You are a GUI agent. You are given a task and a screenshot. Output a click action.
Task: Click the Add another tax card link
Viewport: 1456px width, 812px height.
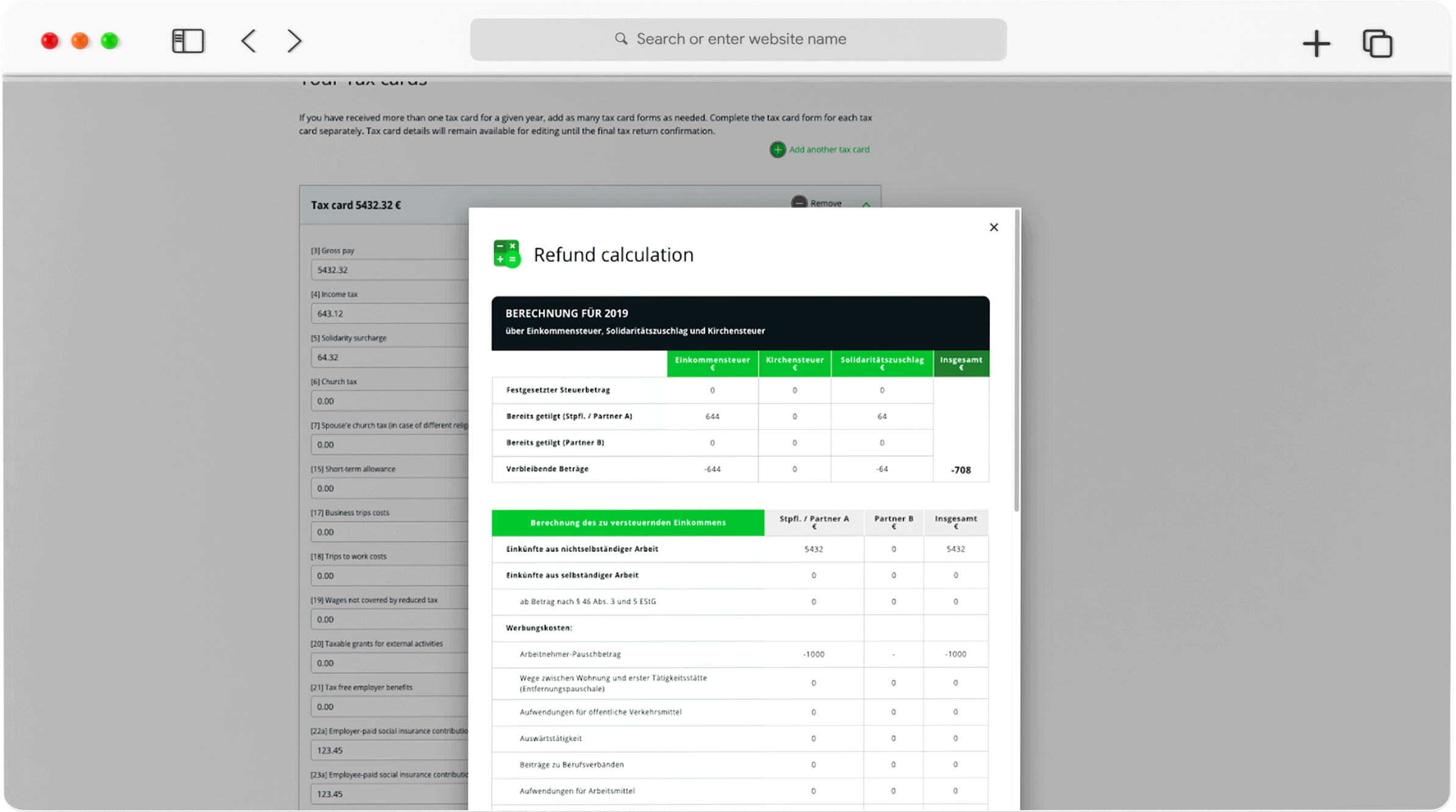[828, 149]
